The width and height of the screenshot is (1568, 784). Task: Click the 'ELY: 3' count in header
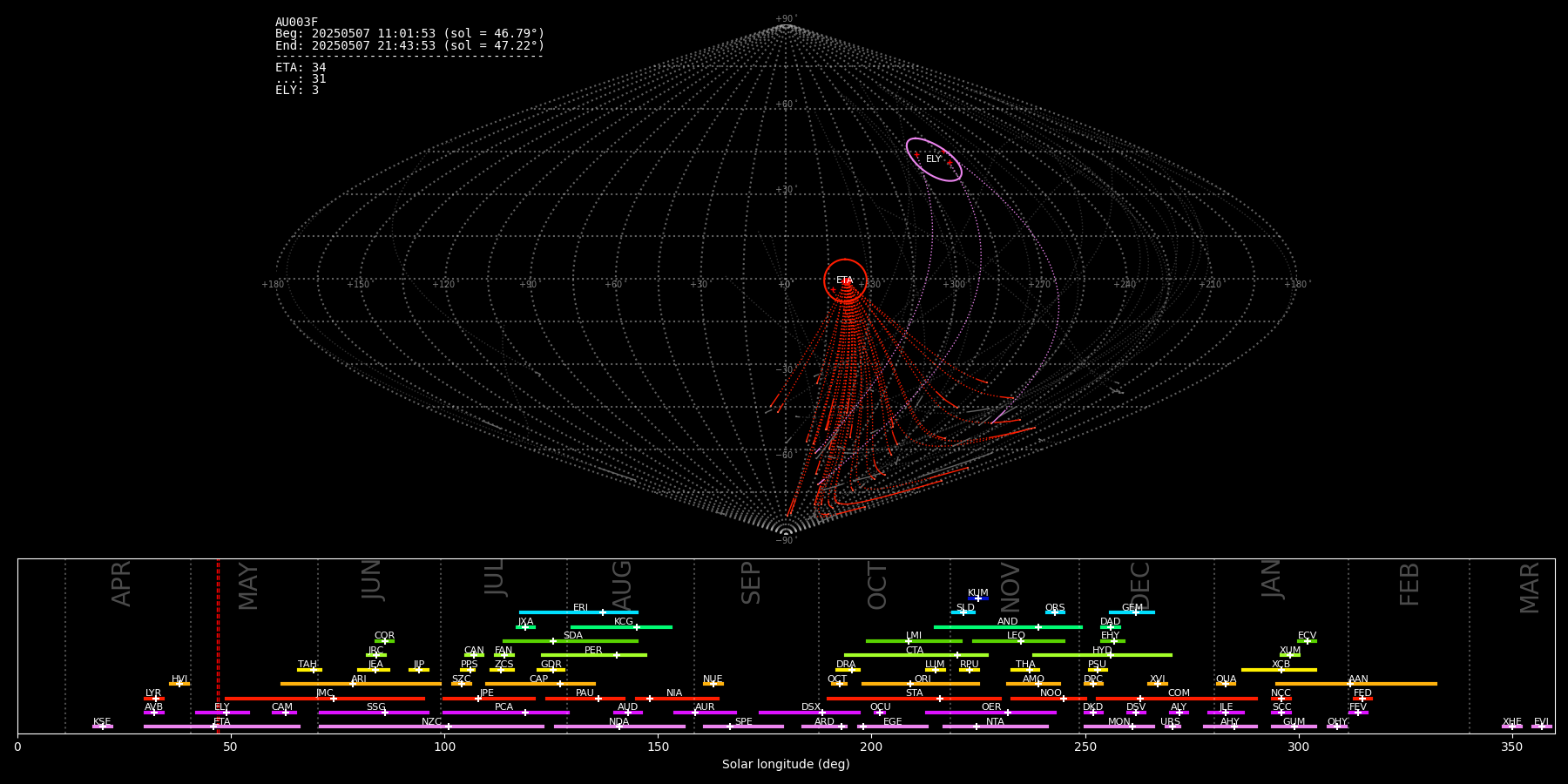297,90
